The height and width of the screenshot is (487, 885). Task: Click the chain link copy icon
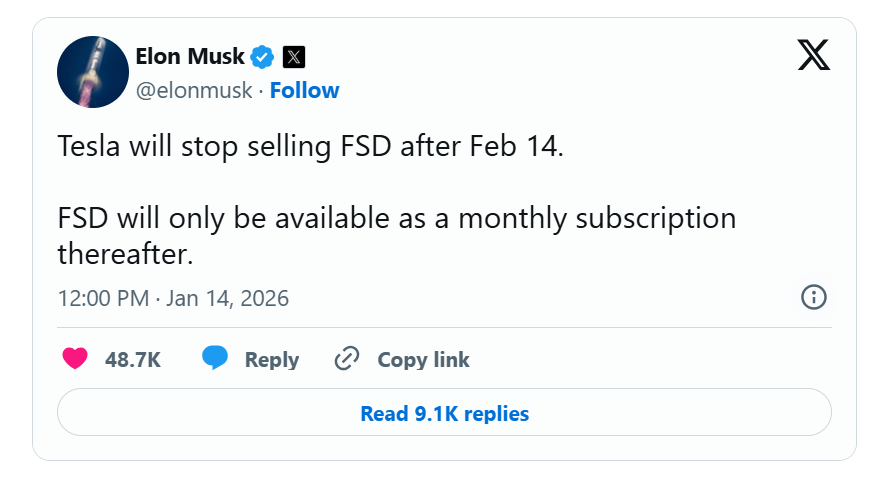coord(347,359)
